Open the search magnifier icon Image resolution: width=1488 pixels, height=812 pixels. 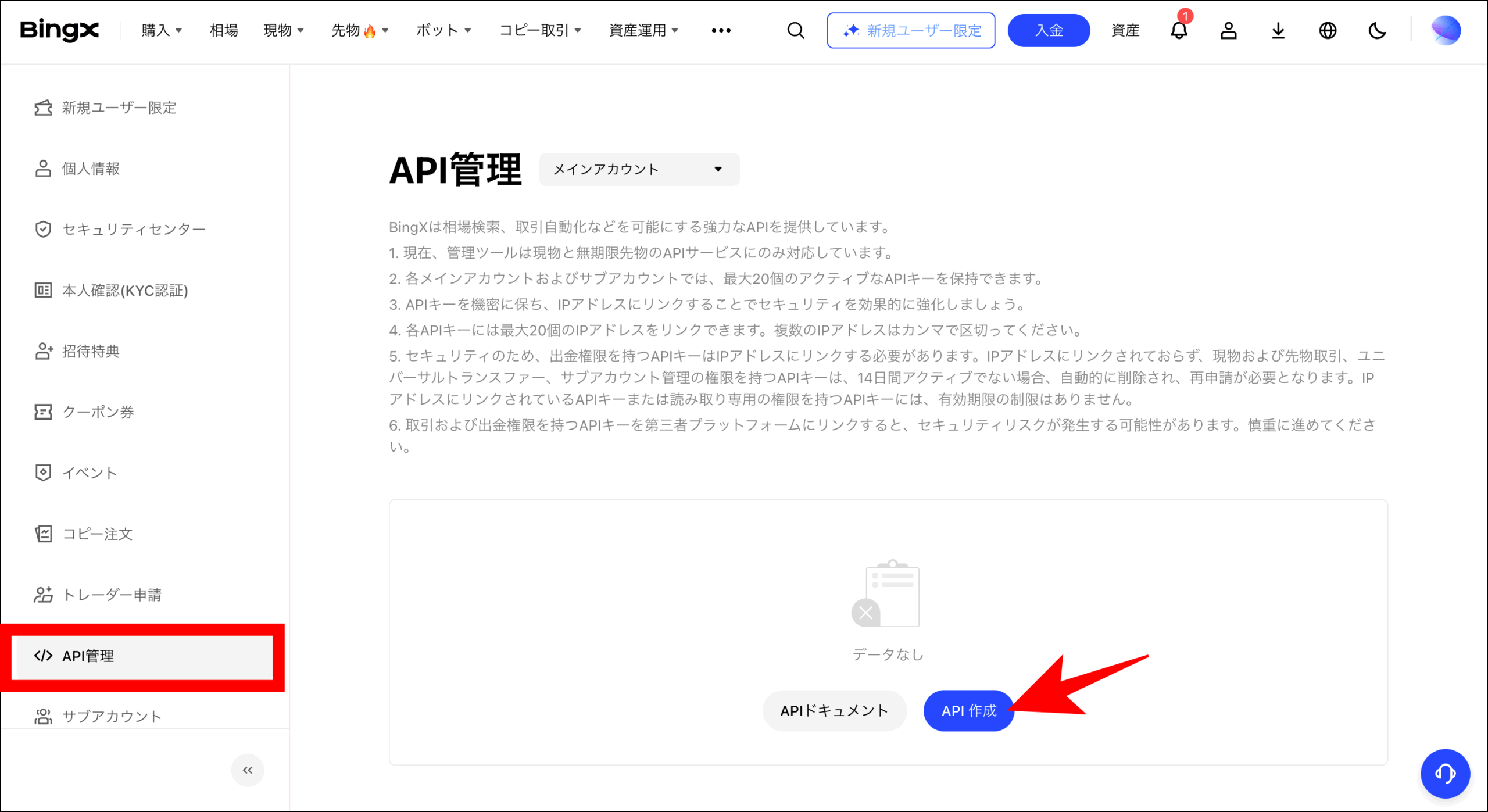pyautogui.click(x=796, y=30)
